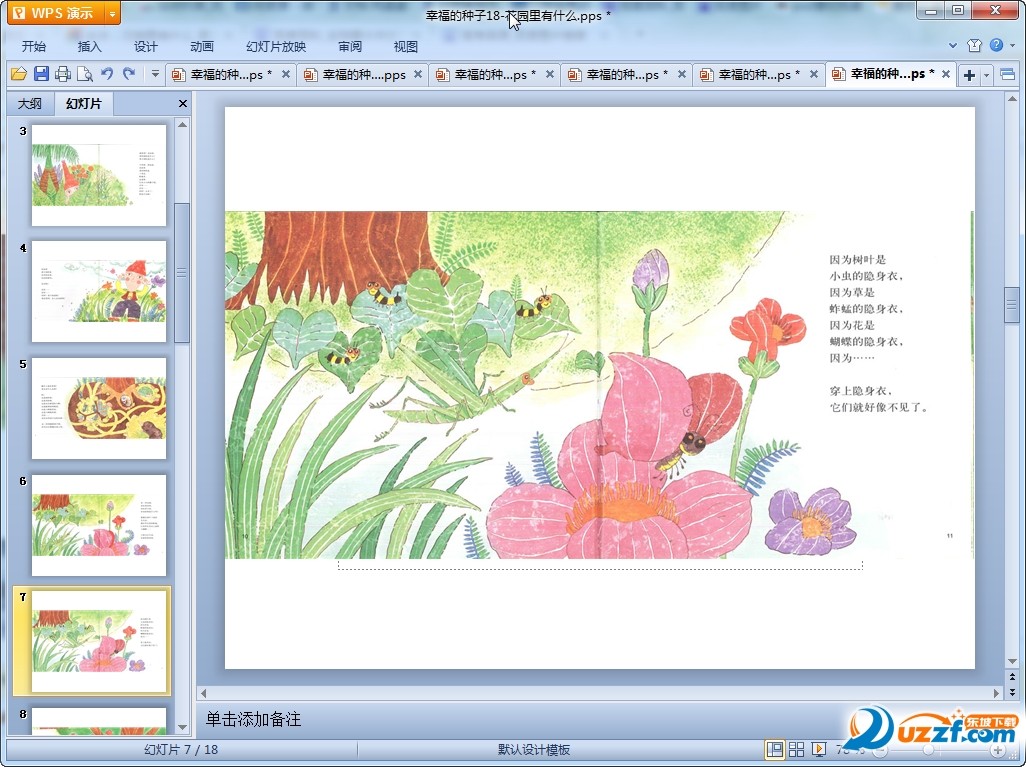Image resolution: width=1026 pixels, height=767 pixels.
Task: Close the slide thumbnail panel
Action: [183, 103]
